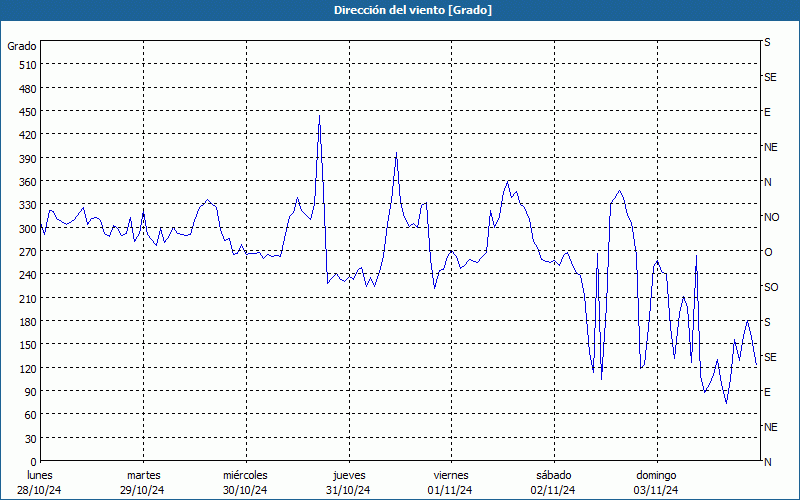Viewport: 800px width, 500px height.
Task: Click the 510 y-axis value
Action: pyautogui.click(x=28, y=65)
